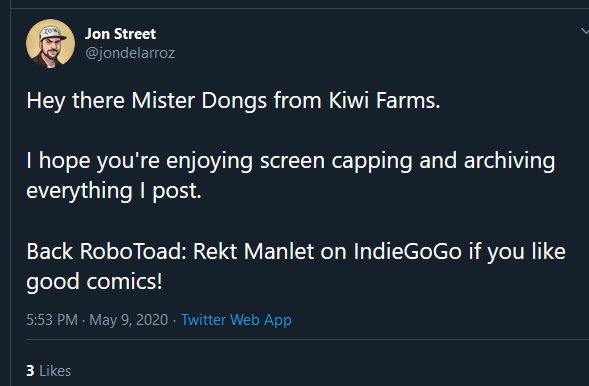The image size is (589, 386).
Task: Click the 5:53 PM timestamp
Action: pos(52,320)
